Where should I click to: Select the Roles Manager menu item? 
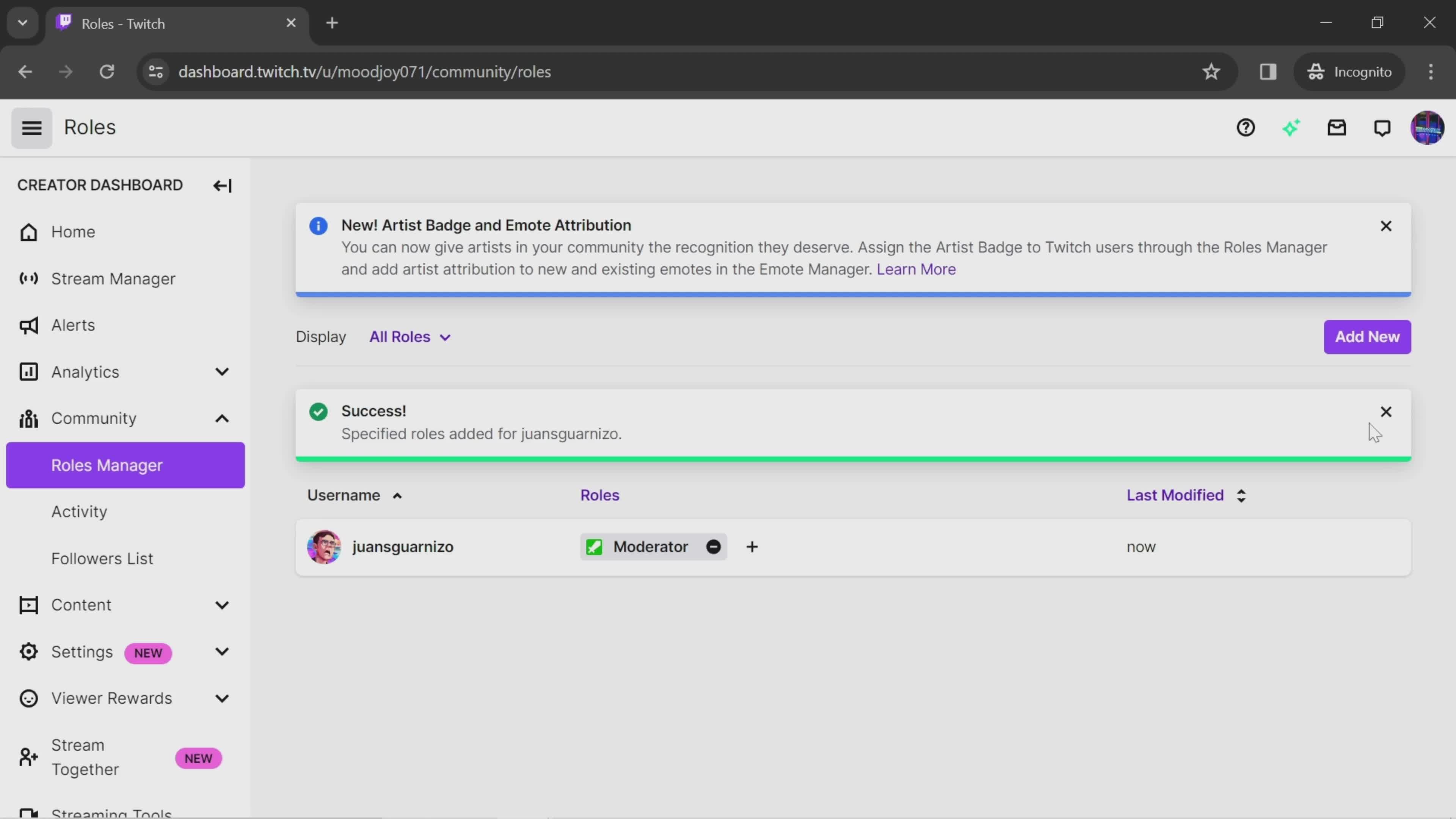[107, 465]
